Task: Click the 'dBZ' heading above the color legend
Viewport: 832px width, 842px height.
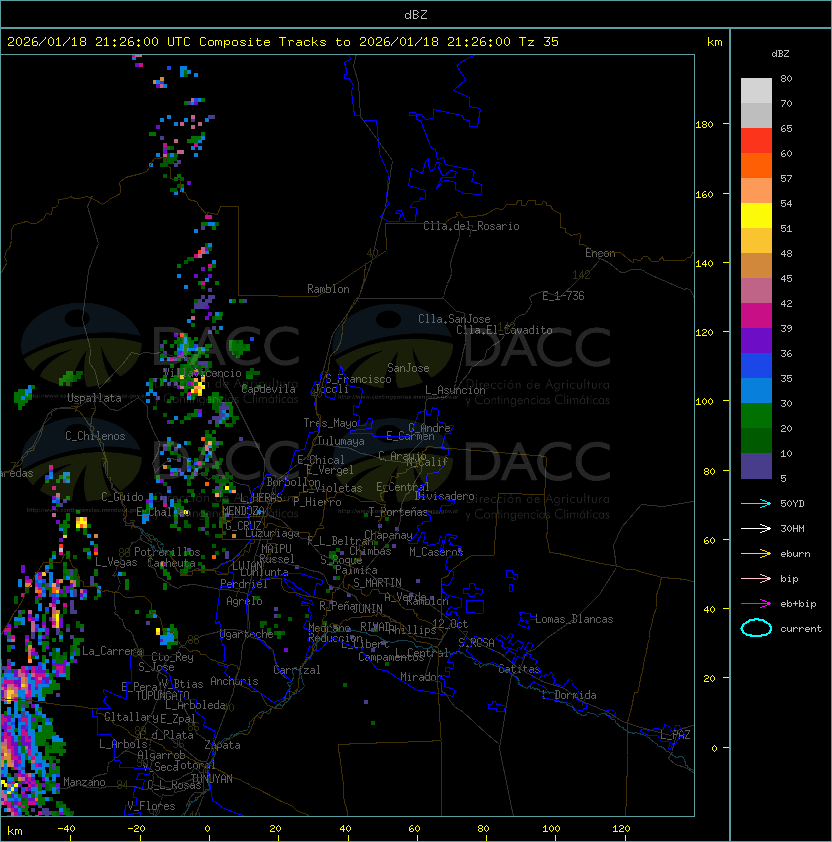Action: [780, 54]
